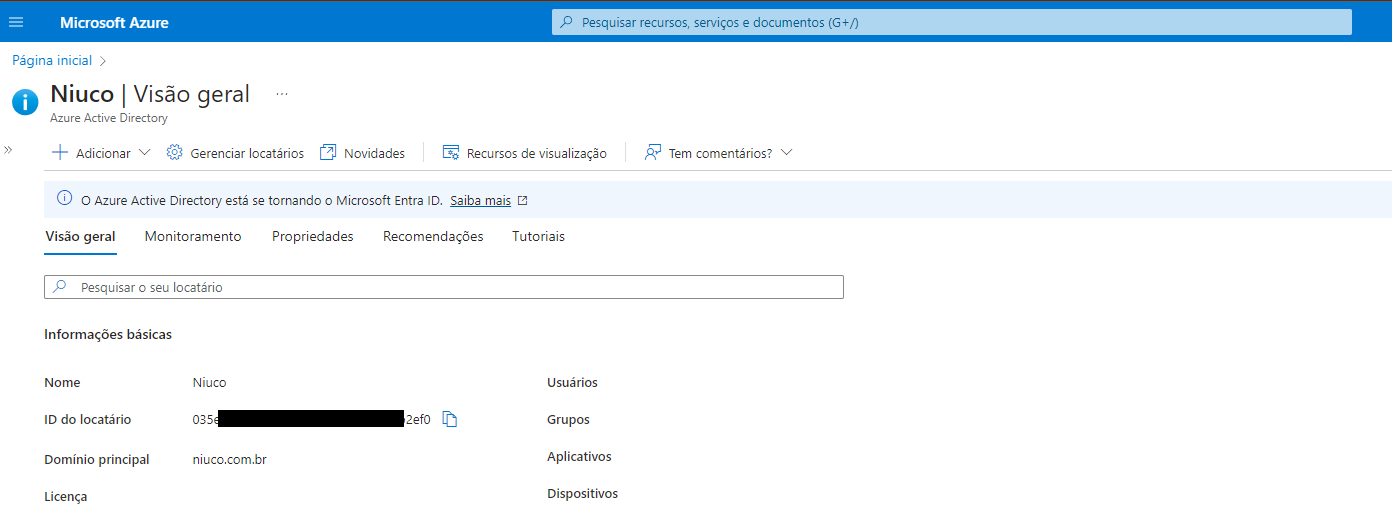The image size is (1392, 520).
Task: Select the Visão geral tab
Action: pos(81,237)
